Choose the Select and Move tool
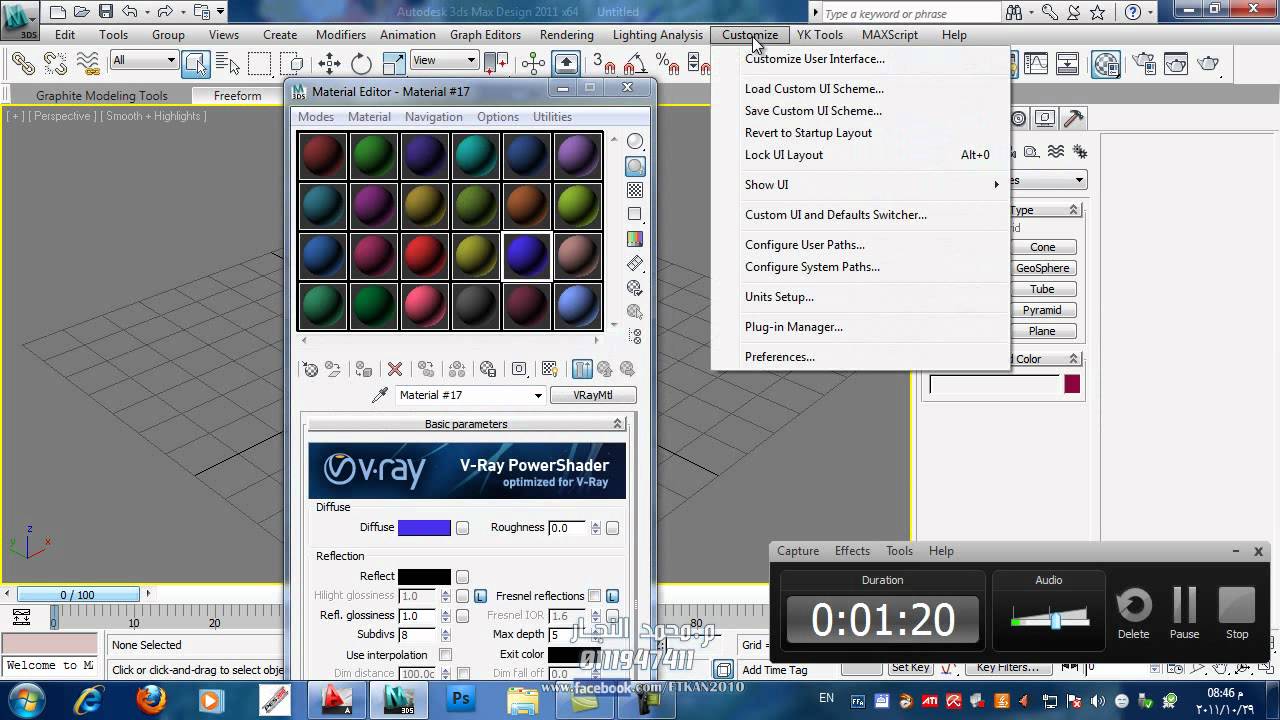The width and height of the screenshot is (1280, 720). pos(329,63)
